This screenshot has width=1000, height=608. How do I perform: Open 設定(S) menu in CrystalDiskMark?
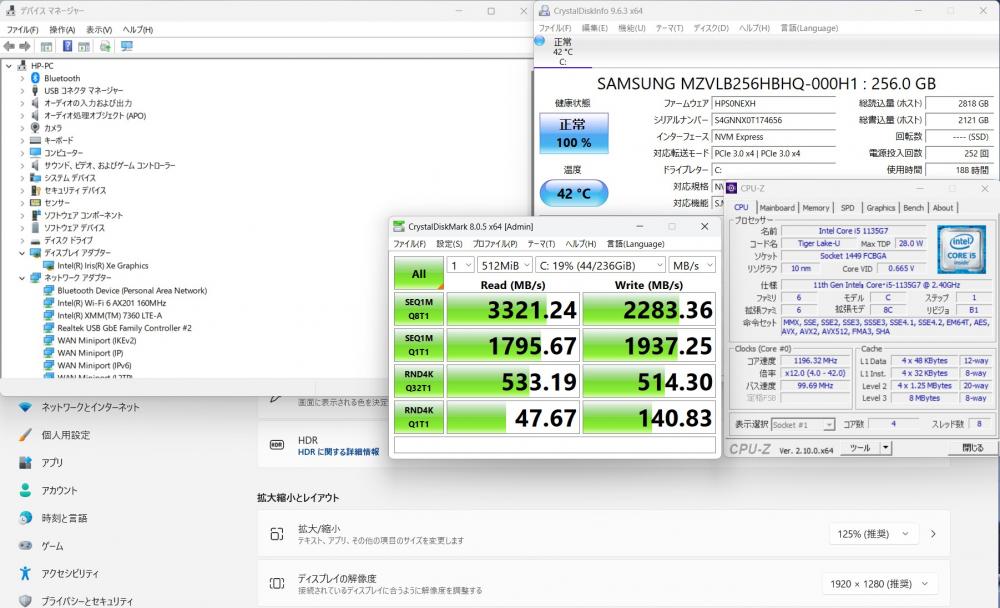449,244
